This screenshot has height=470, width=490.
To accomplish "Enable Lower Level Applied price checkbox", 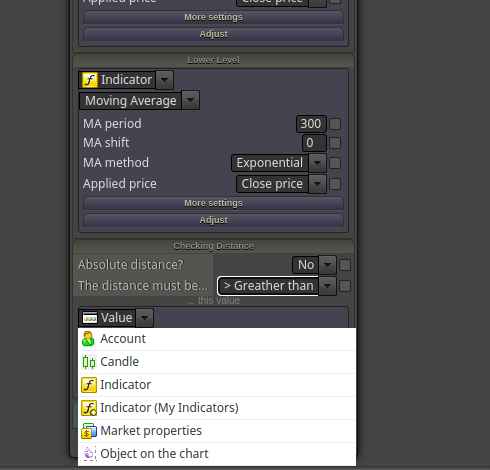I will point(335,184).
